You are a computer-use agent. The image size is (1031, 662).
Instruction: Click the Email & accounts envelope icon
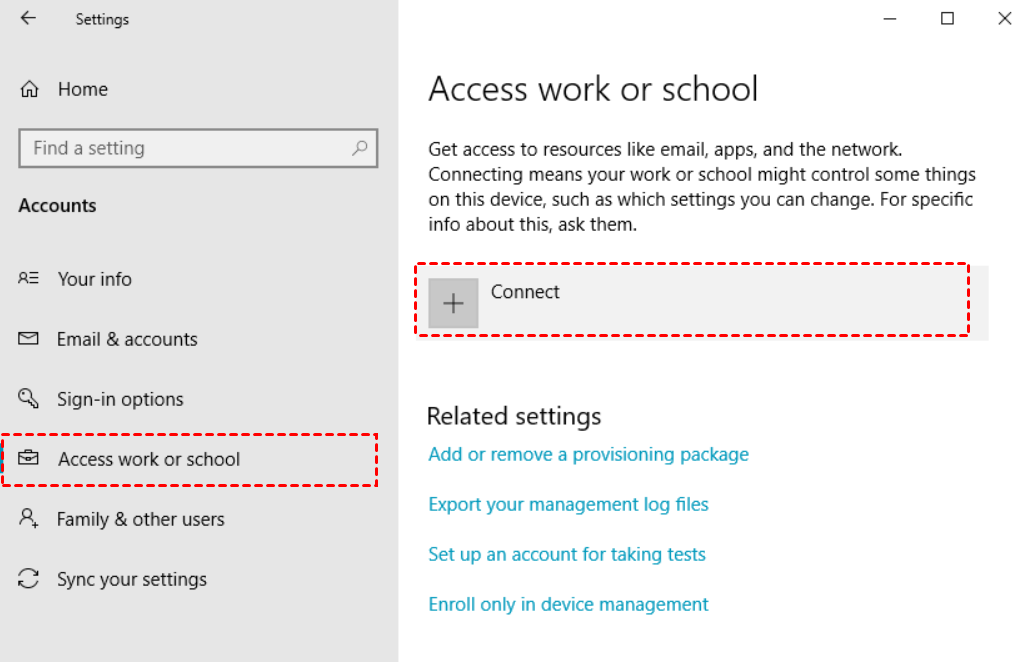(x=29, y=339)
